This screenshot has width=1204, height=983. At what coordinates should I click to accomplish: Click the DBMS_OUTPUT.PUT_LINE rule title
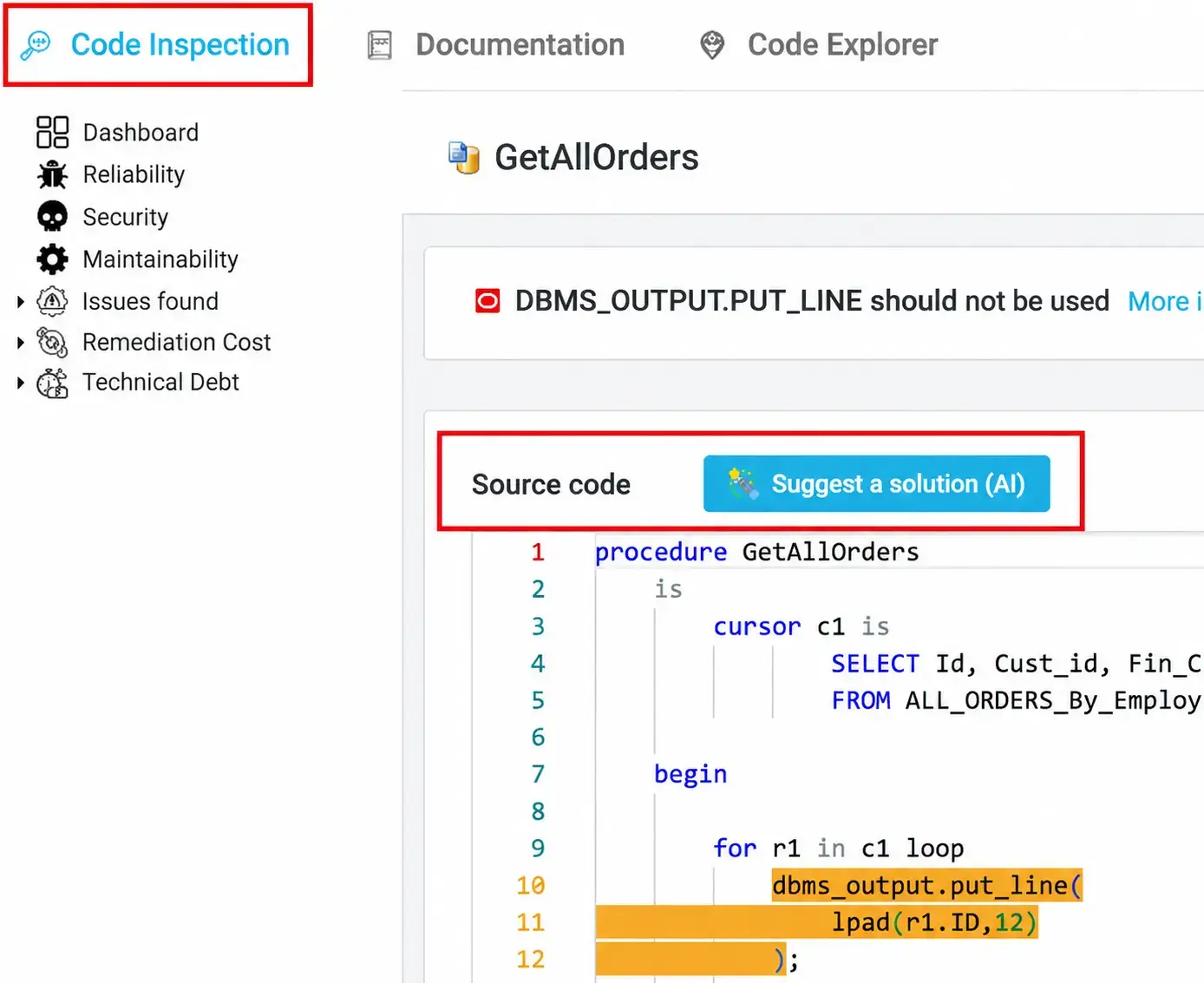pyautogui.click(x=812, y=301)
